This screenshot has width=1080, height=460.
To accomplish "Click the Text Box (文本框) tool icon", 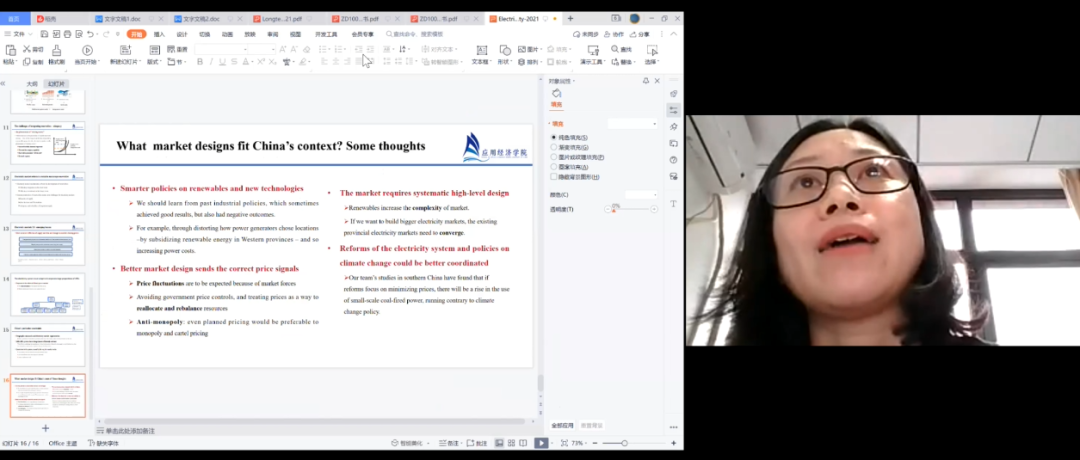I will (480, 50).
